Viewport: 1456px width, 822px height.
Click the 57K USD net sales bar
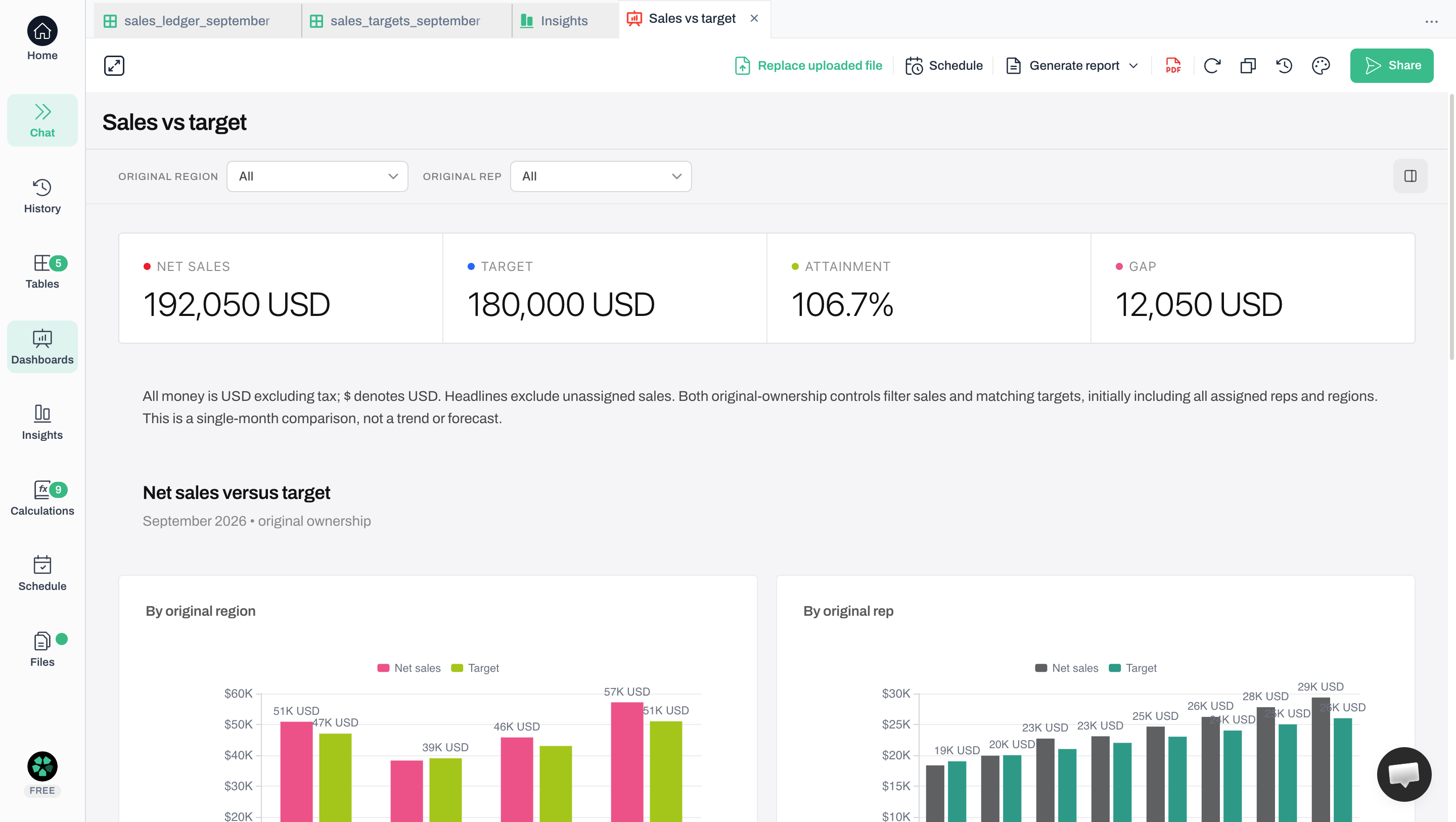tap(627, 762)
